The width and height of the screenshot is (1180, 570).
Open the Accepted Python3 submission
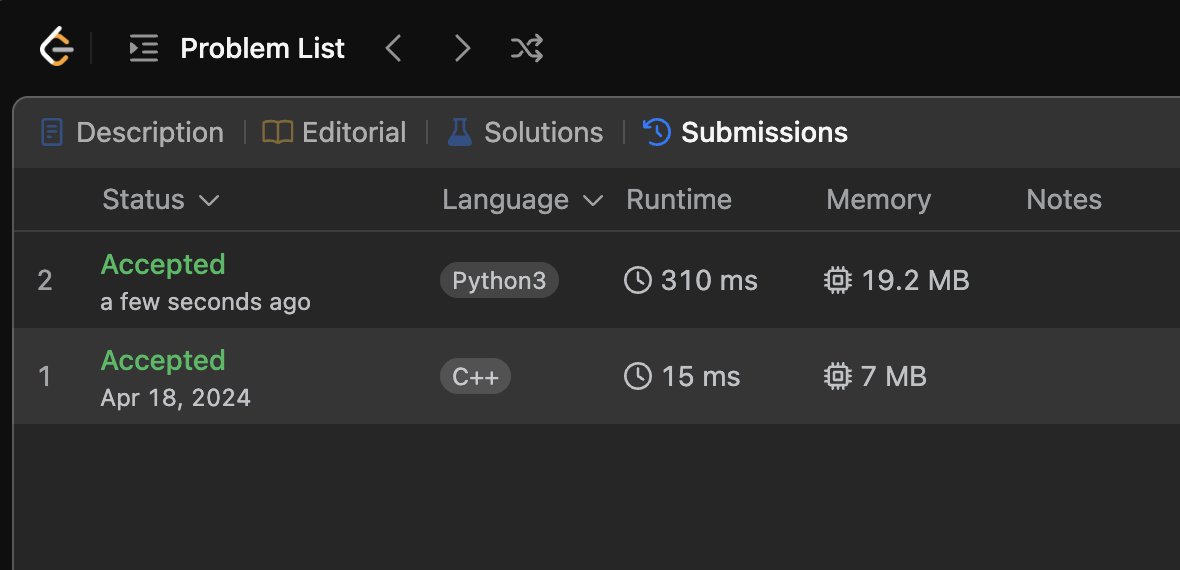[x=596, y=281]
